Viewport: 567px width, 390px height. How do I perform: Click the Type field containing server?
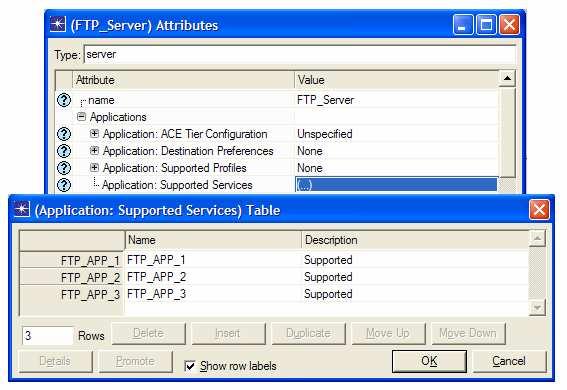pos(299,55)
